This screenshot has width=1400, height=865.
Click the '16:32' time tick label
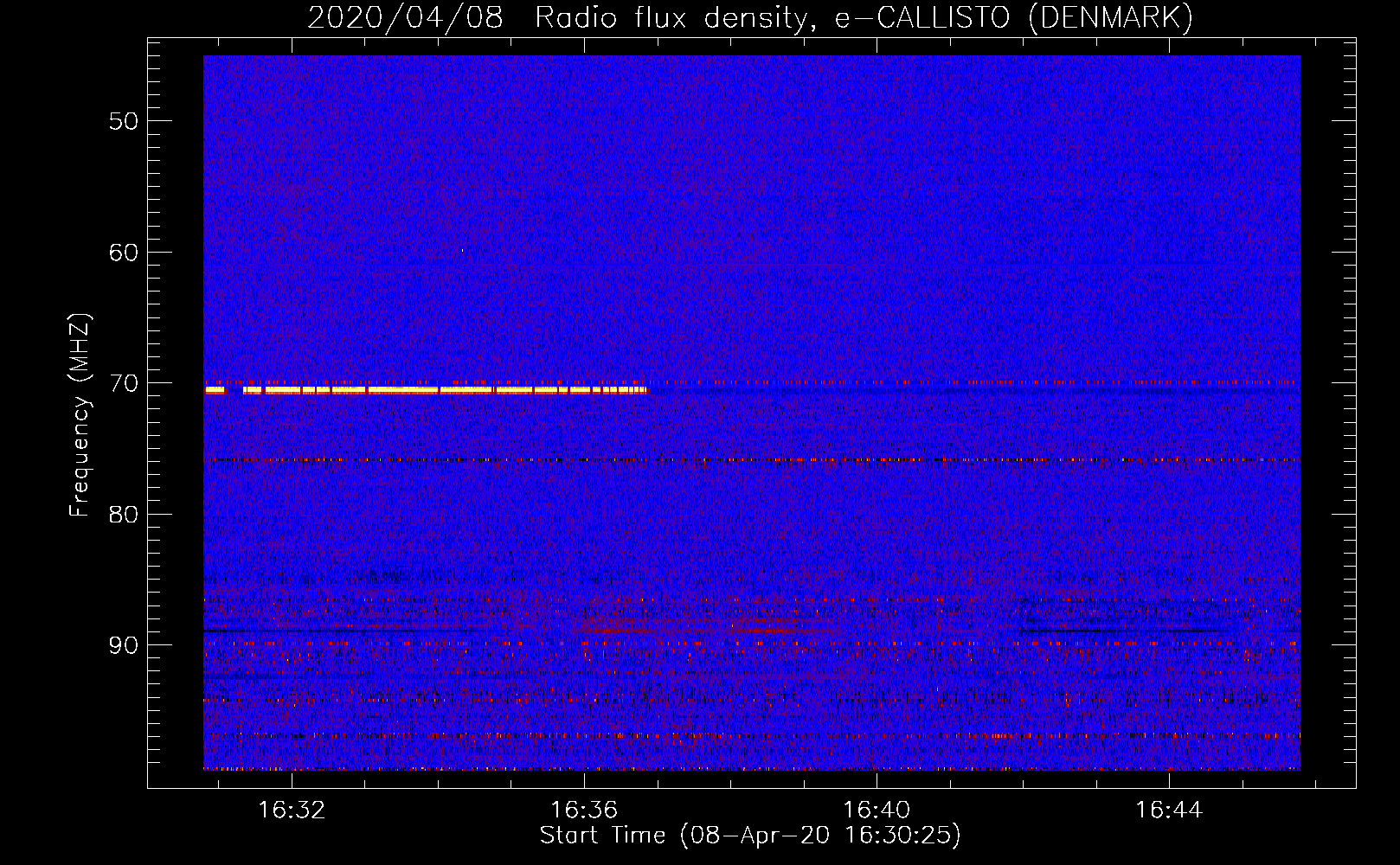tap(292, 811)
